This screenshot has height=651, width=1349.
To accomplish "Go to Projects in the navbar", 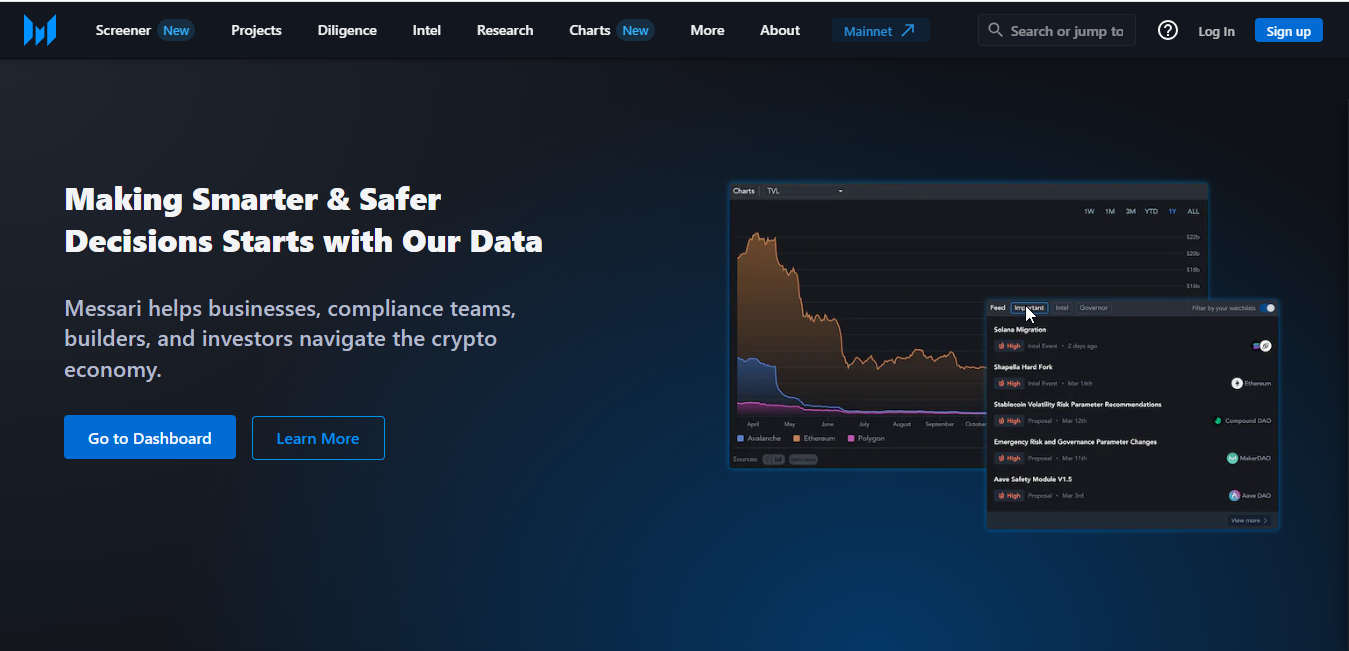I will point(256,30).
